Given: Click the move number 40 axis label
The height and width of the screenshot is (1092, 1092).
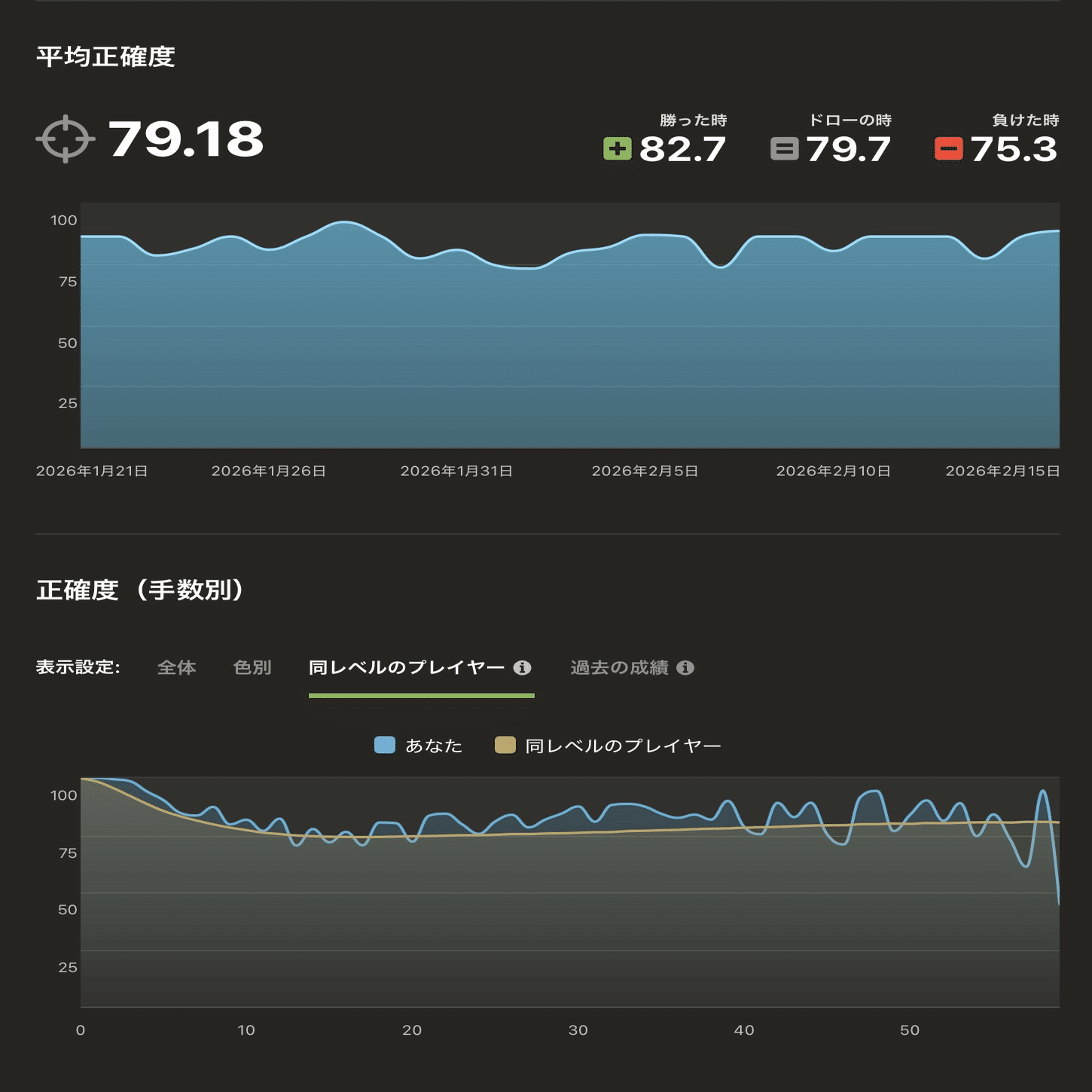Looking at the screenshot, I should 744,1030.
